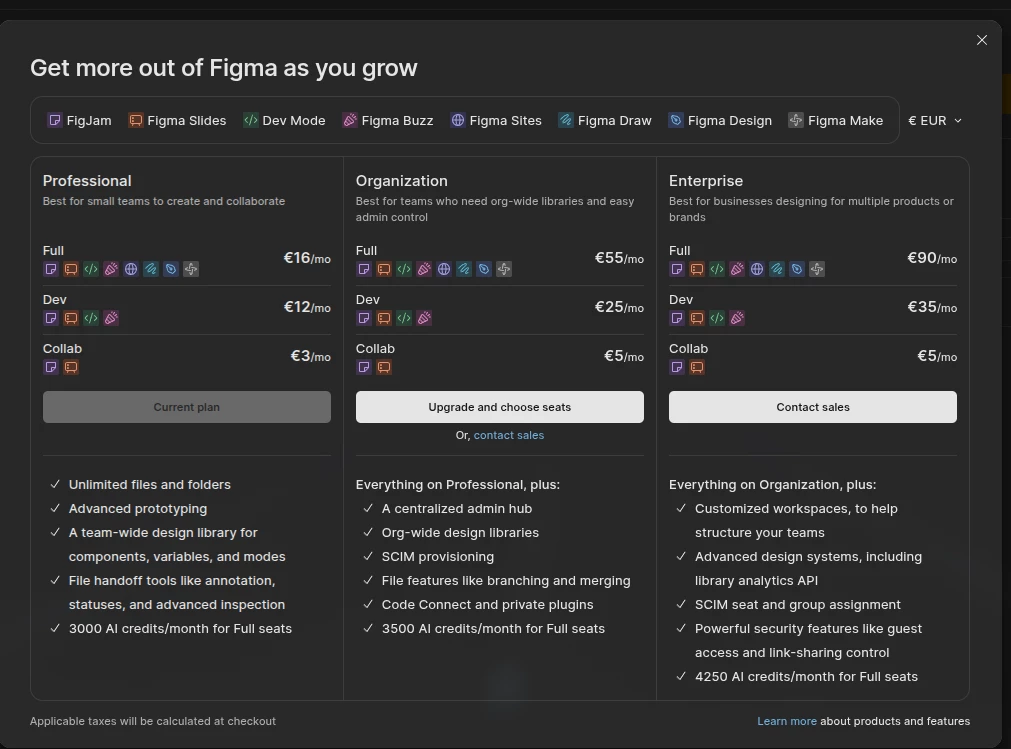Open the Learn more link
1011x749 pixels.
tap(787, 721)
